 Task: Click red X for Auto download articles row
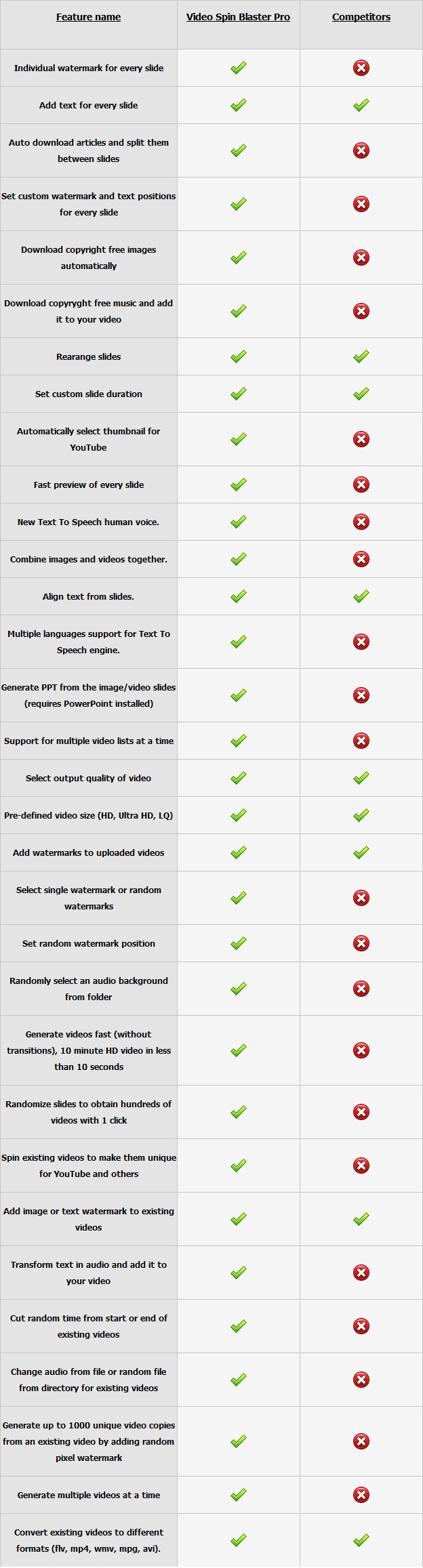[x=361, y=150]
